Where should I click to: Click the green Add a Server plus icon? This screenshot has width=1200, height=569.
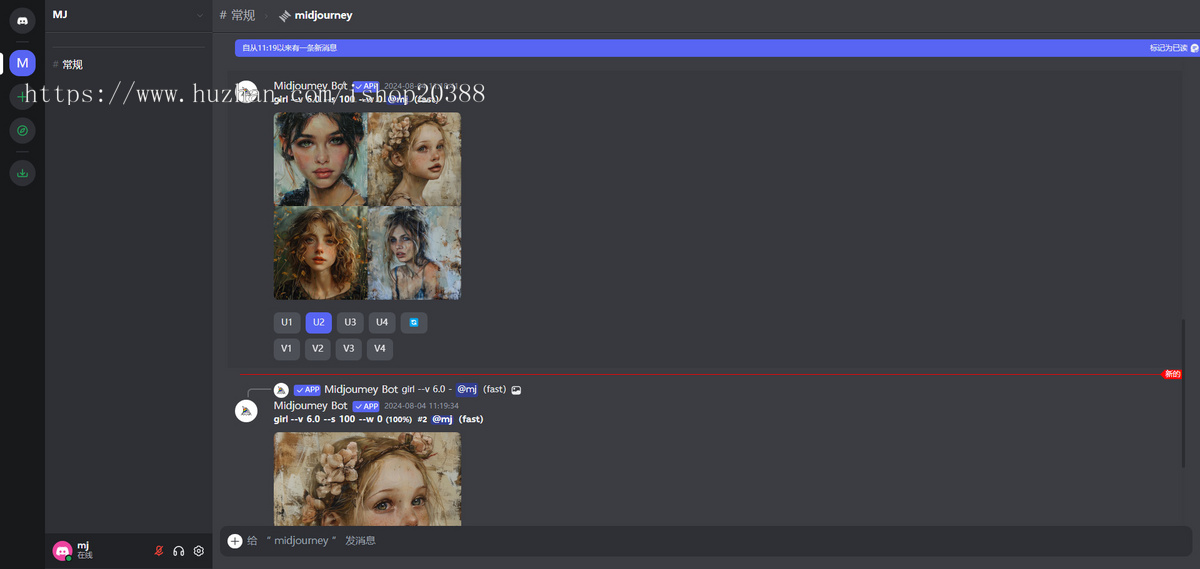point(22,97)
